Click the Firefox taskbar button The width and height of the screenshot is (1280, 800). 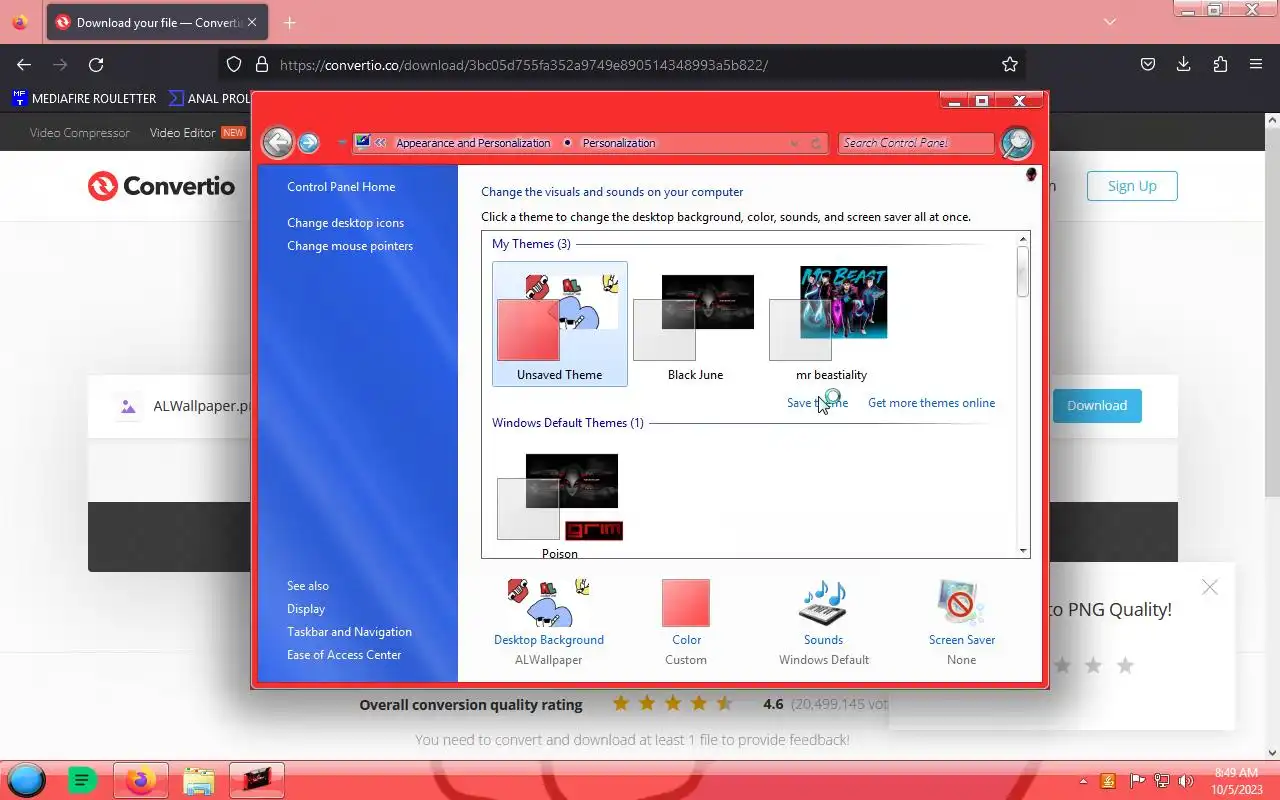[140, 780]
